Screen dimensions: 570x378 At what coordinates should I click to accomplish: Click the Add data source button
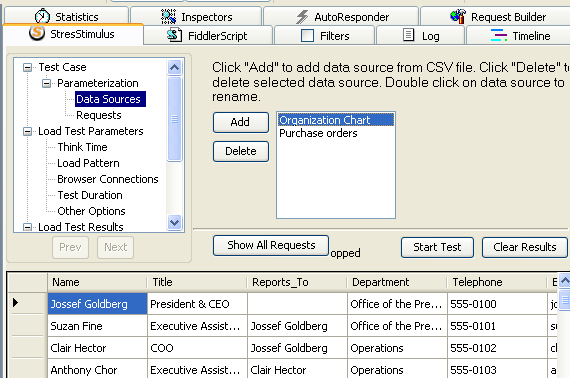(x=241, y=122)
